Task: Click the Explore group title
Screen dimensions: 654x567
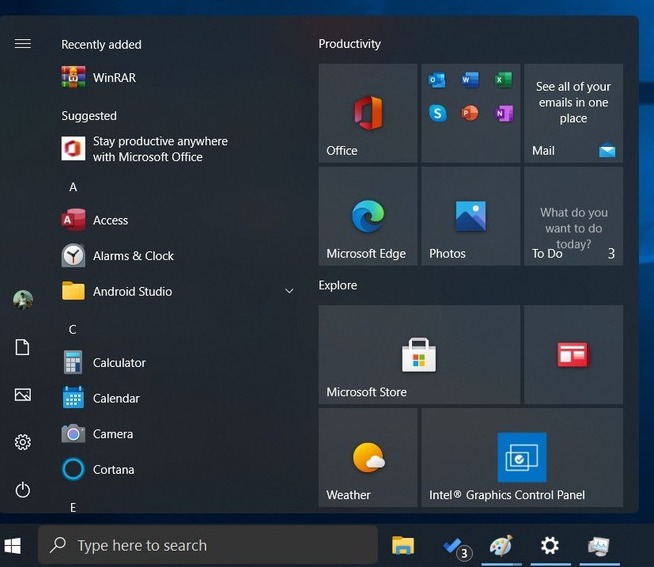Action: point(338,285)
